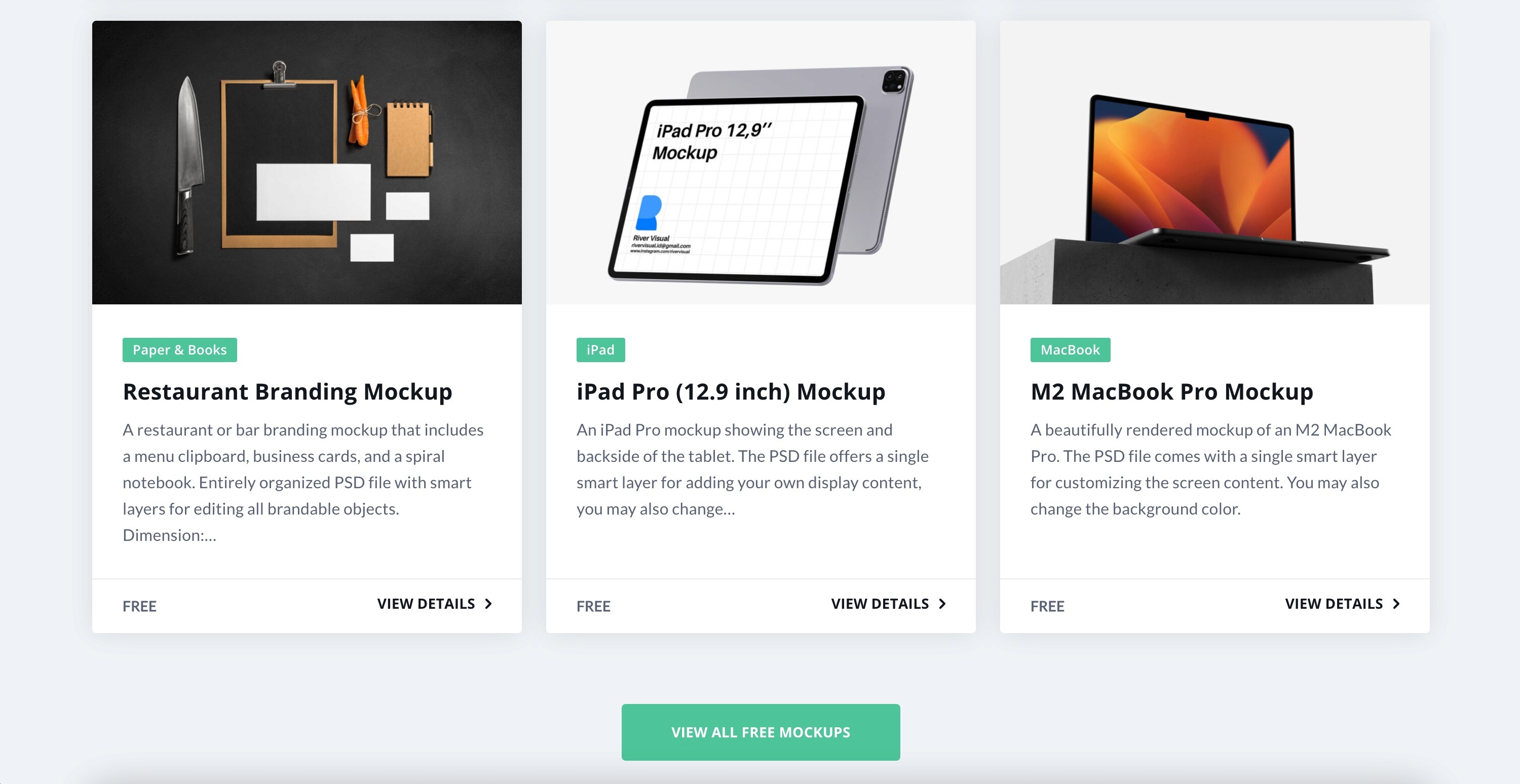The width and height of the screenshot is (1520, 784).
Task: Select the MacBook category tag
Action: 1070,350
